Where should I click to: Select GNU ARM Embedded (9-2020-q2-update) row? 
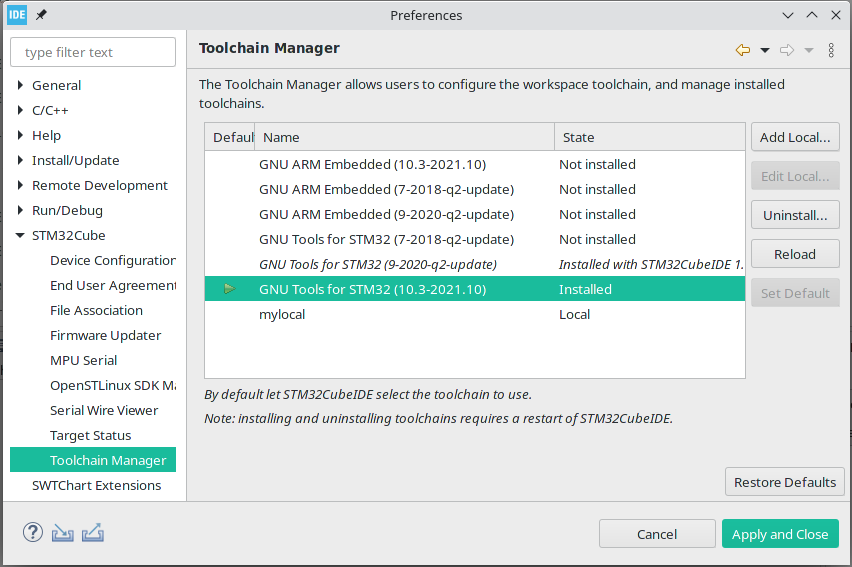pyautogui.click(x=475, y=214)
